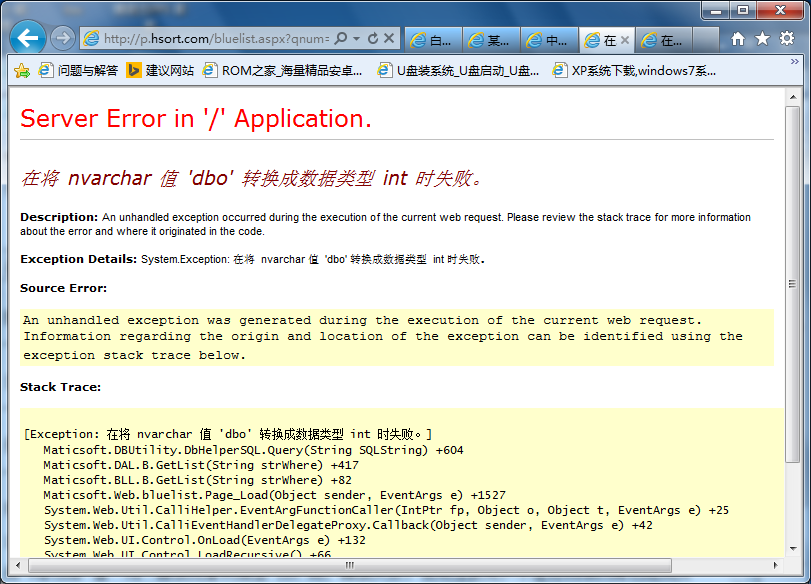Open the ROM之家 favorite link
Screen dimensions: 811x584
click(282, 71)
